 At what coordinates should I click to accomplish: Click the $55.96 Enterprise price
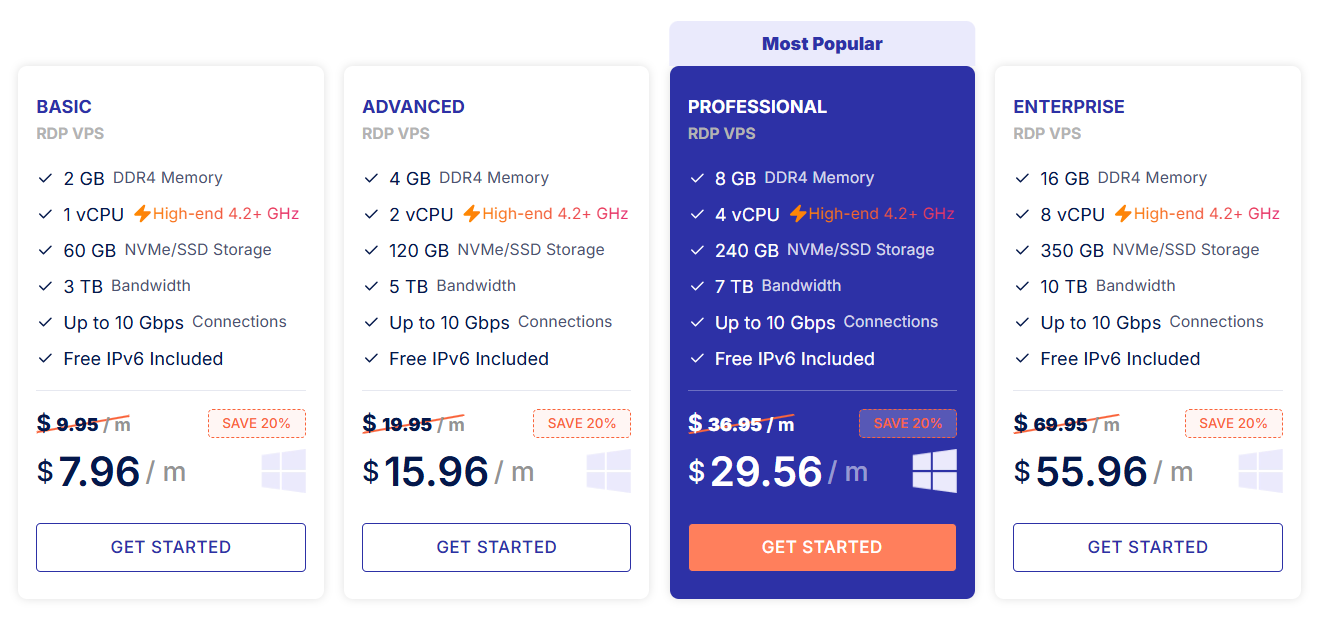[1091, 471]
